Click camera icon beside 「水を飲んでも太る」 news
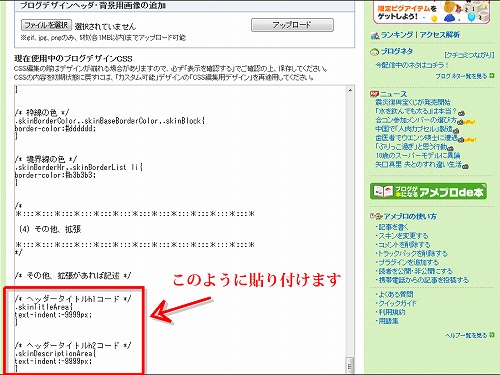 coord(462,113)
